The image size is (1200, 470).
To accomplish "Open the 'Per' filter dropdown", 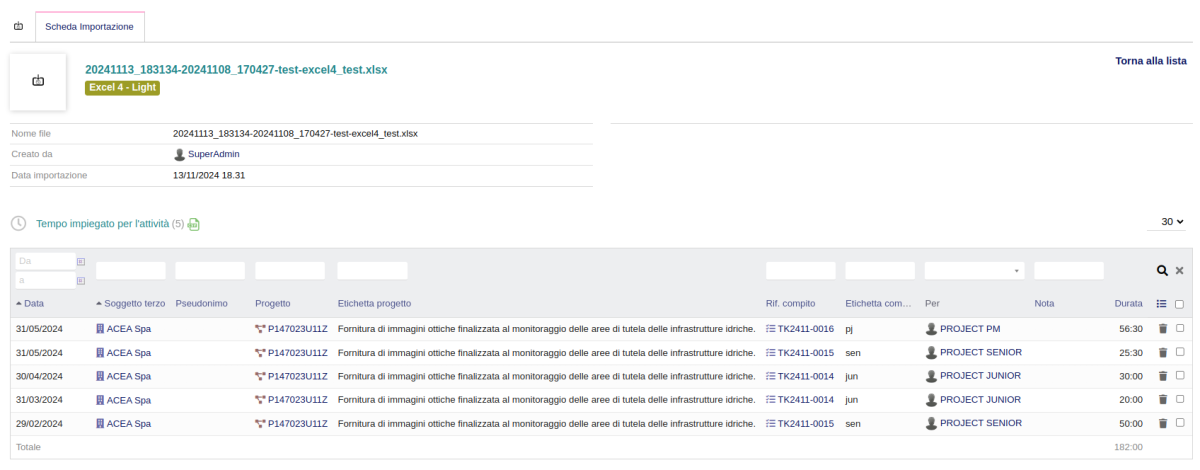I will [x=975, y=270].
